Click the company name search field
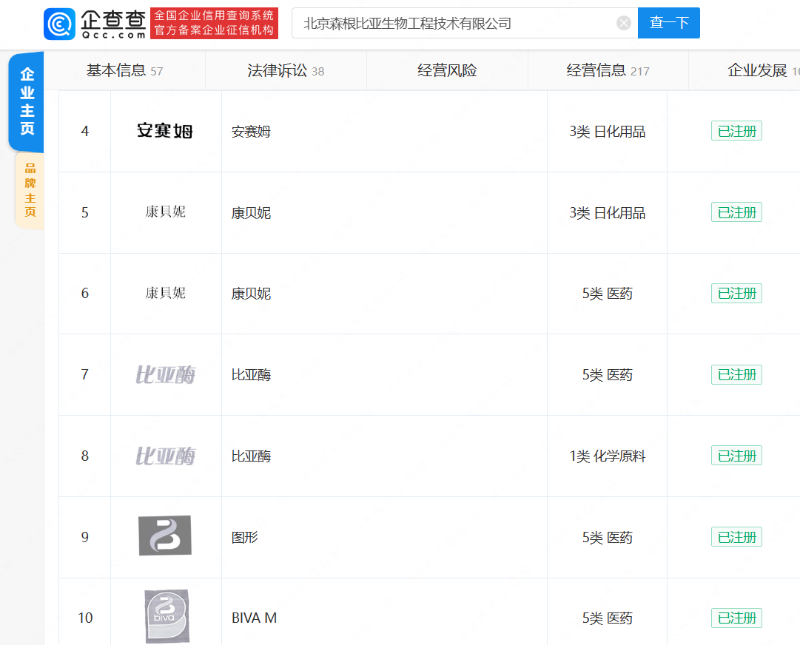This screenshot has width=800, height=645. 455,23
